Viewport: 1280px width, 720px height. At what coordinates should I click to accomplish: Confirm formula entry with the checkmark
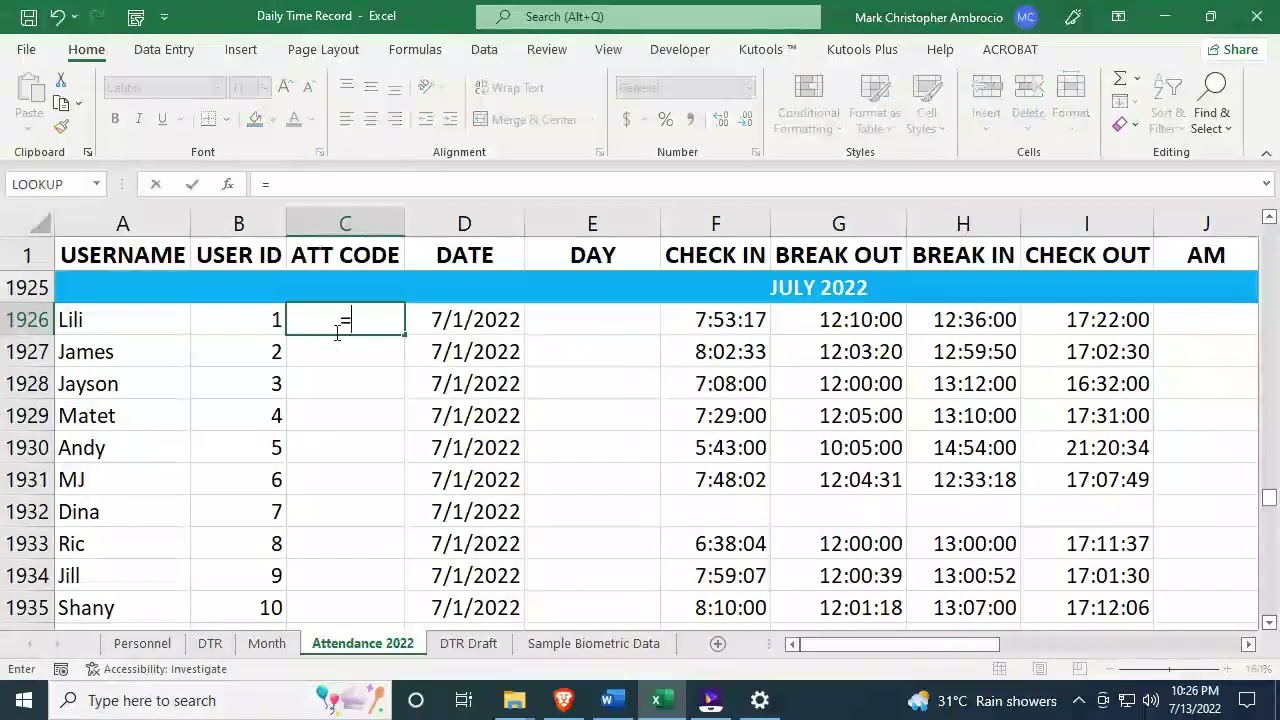pos(192,184)
